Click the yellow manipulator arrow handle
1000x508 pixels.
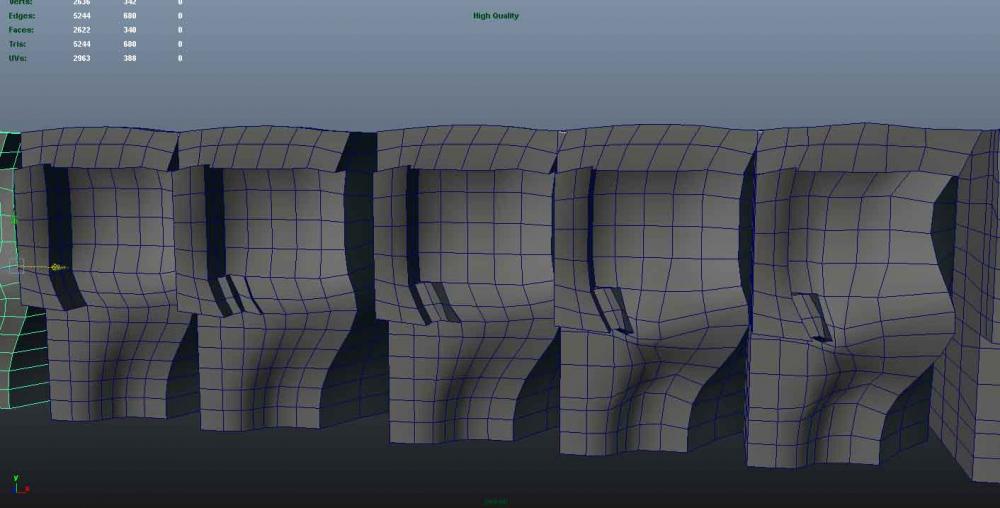[x=57, y=267]
